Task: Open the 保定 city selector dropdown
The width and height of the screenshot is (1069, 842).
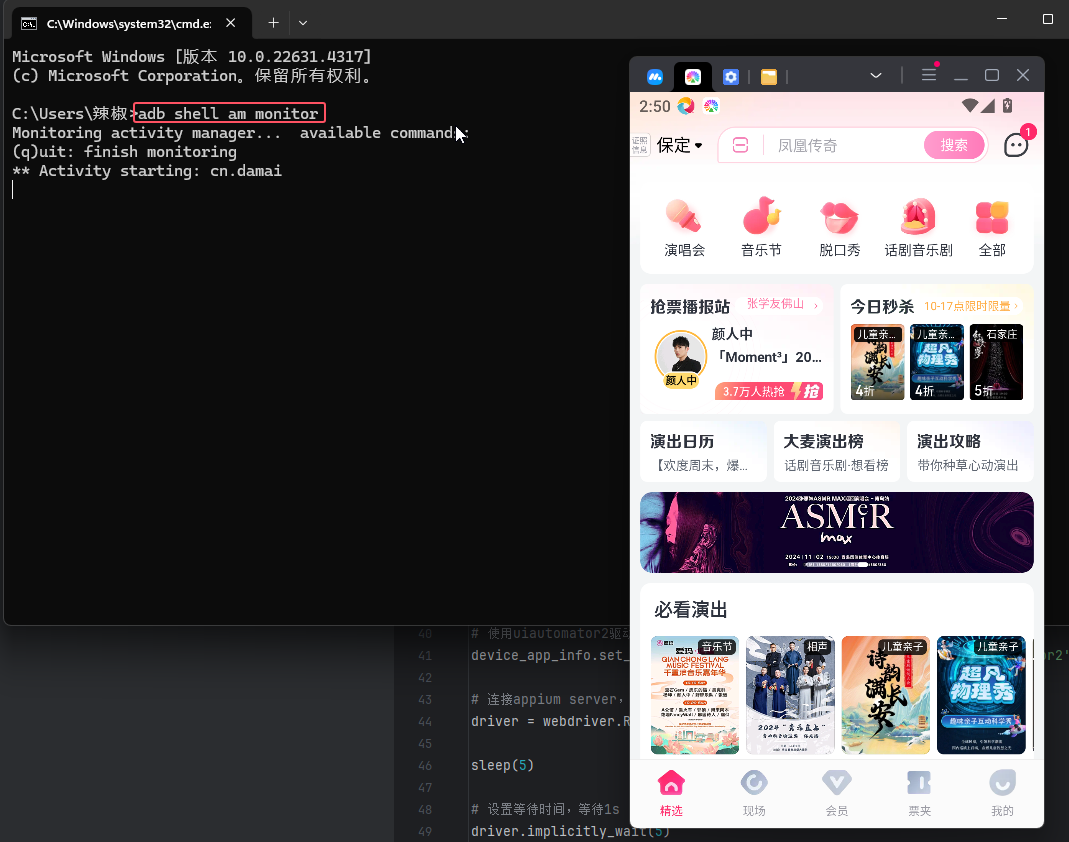Action: pos(679,145)
